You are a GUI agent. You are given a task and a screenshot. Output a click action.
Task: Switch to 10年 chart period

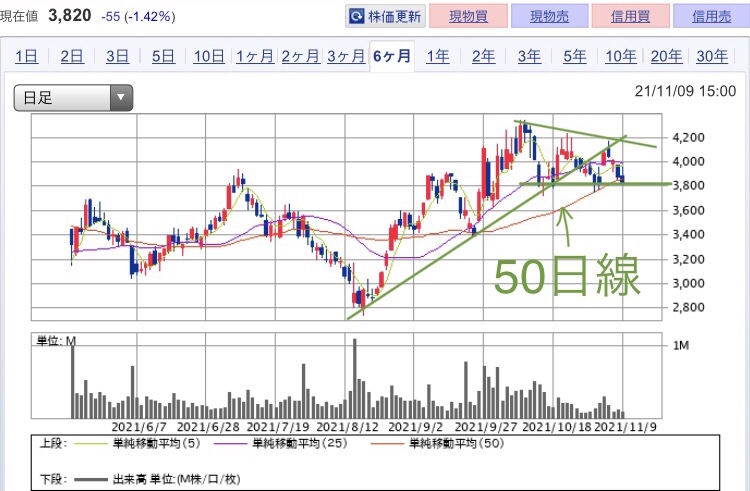[620, 56]
